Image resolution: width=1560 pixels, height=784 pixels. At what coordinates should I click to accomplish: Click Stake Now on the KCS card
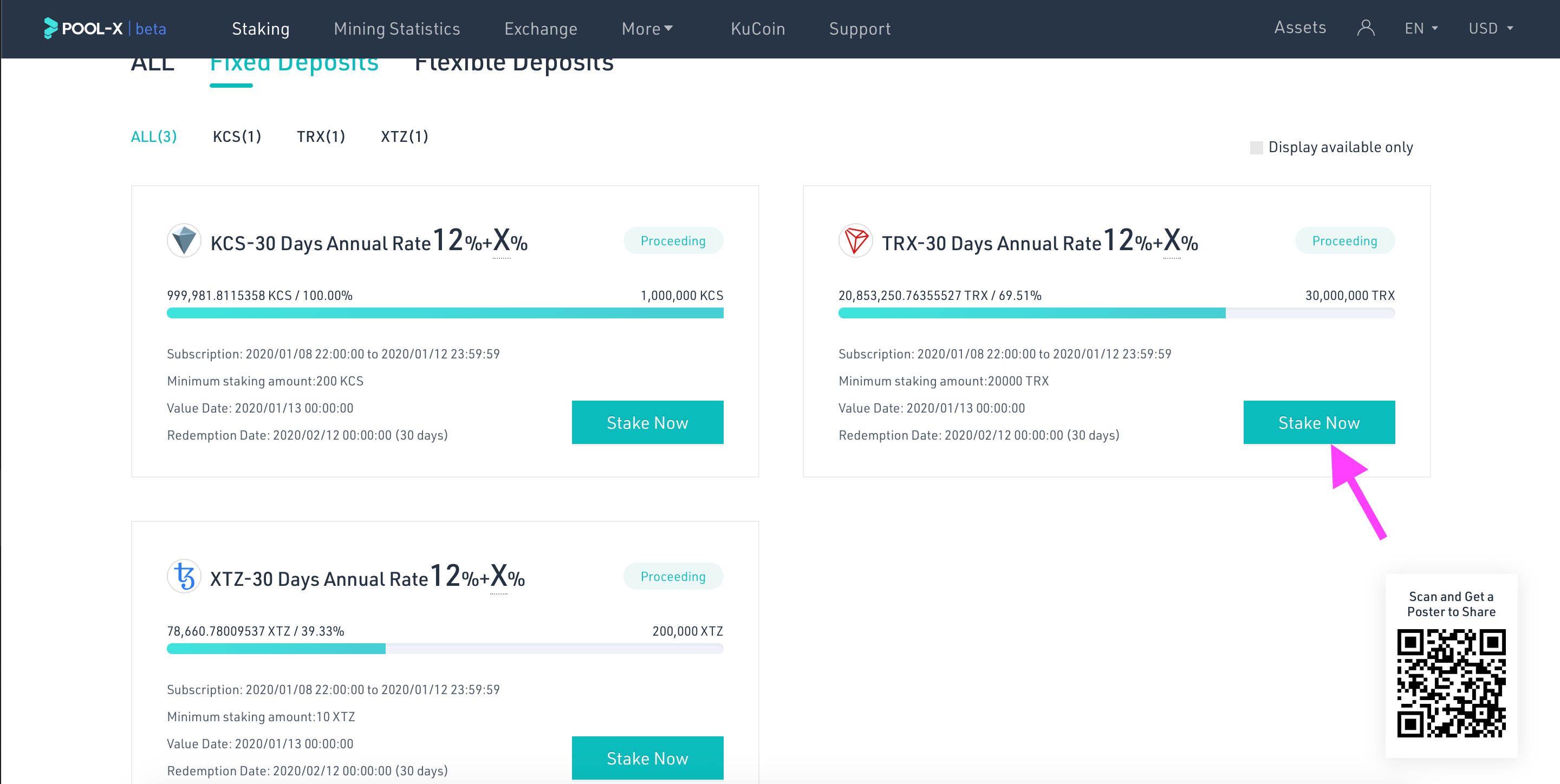click(647, 422)
